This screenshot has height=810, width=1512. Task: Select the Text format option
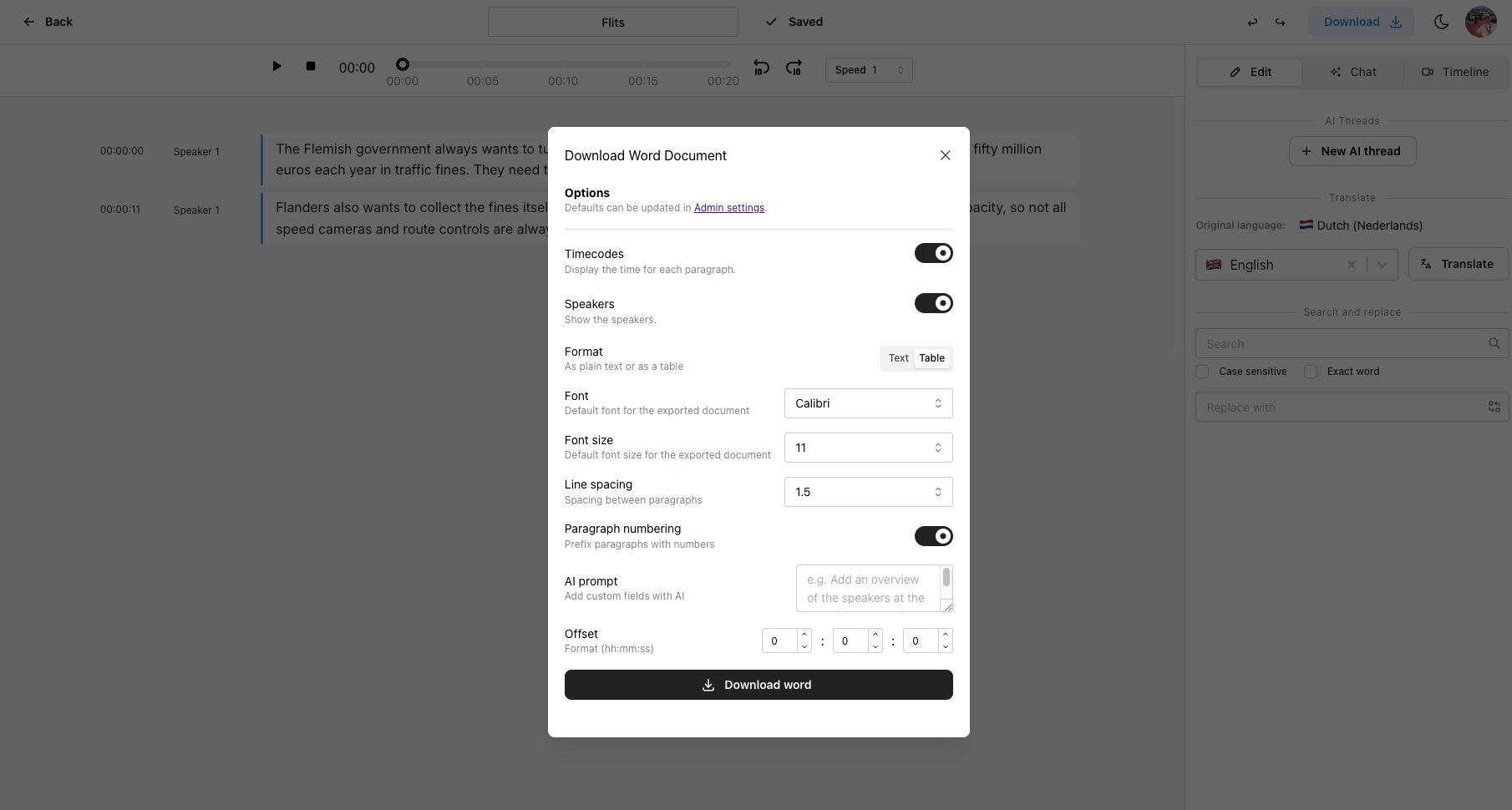pos(898,358)
